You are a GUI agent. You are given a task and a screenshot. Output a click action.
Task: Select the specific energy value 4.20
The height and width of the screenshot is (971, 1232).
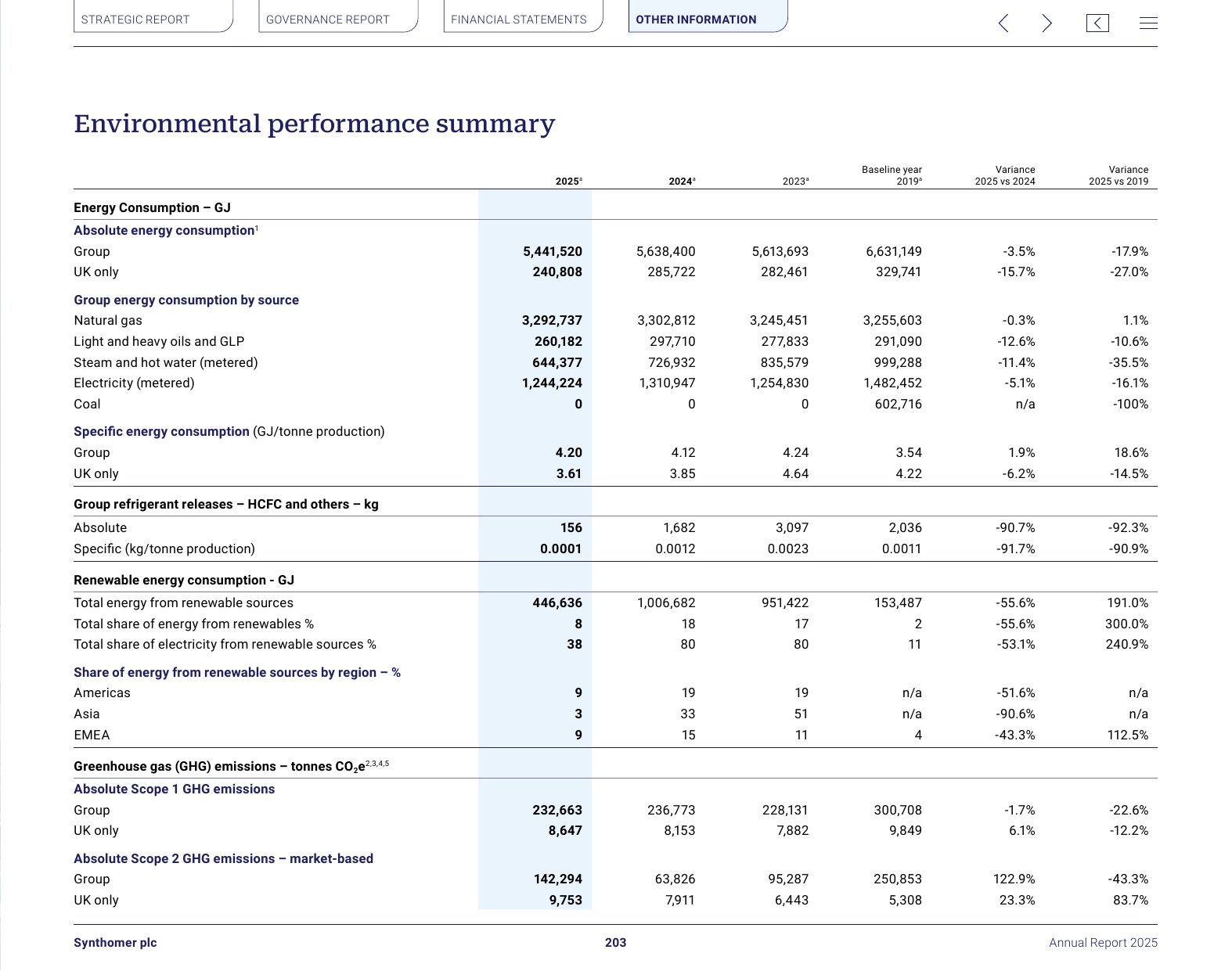point(569,452)
